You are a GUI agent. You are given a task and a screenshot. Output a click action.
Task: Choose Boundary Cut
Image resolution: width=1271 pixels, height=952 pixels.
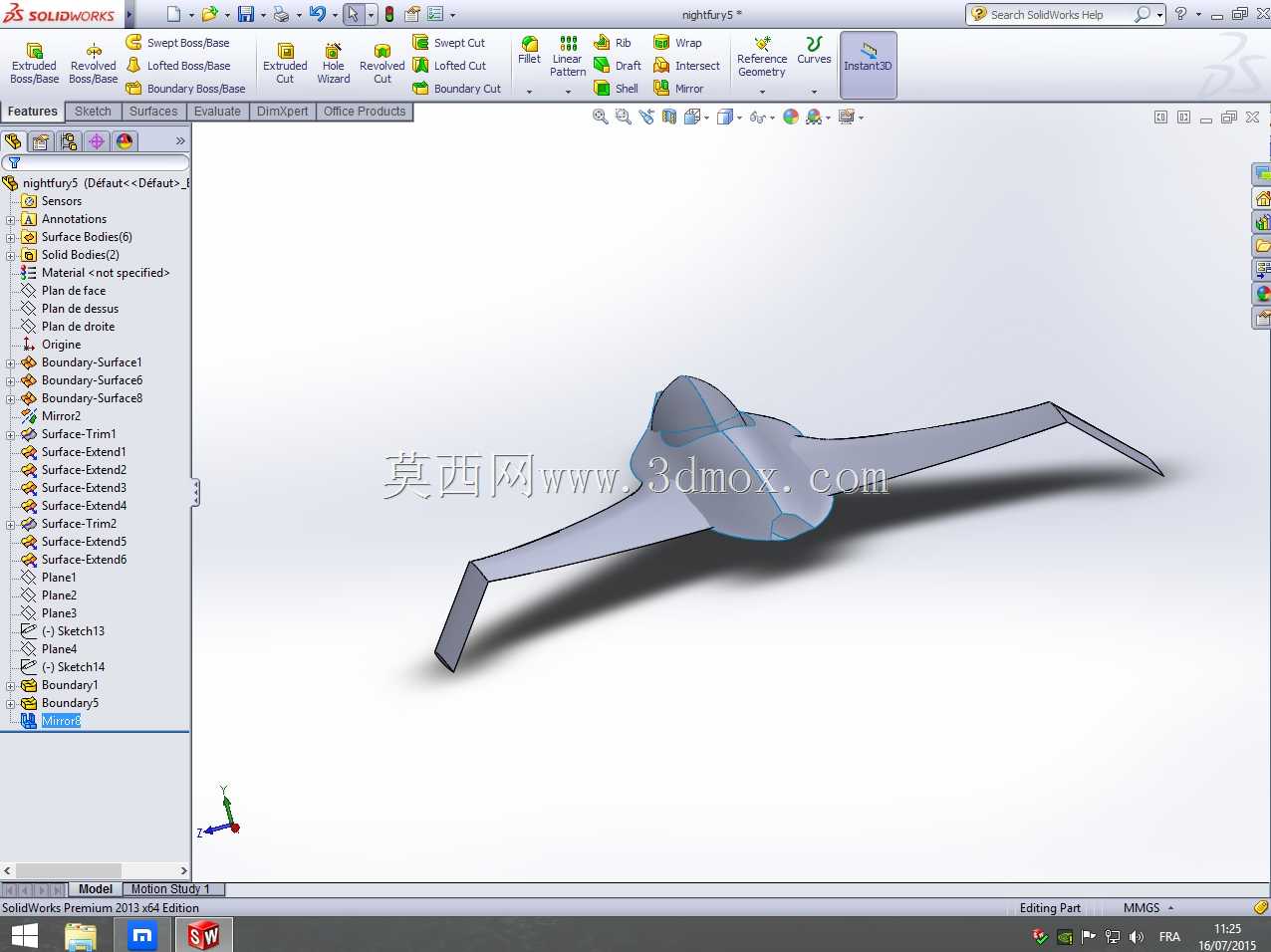pos(456,89)
